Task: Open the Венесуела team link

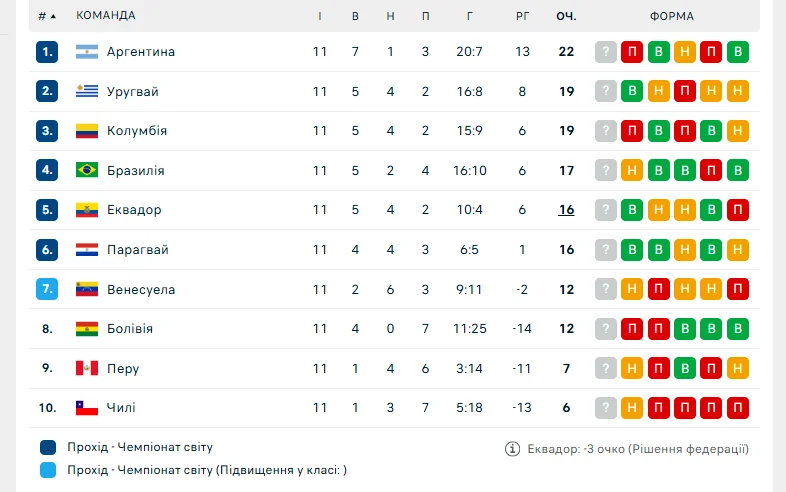Action: tap(141, 290)
